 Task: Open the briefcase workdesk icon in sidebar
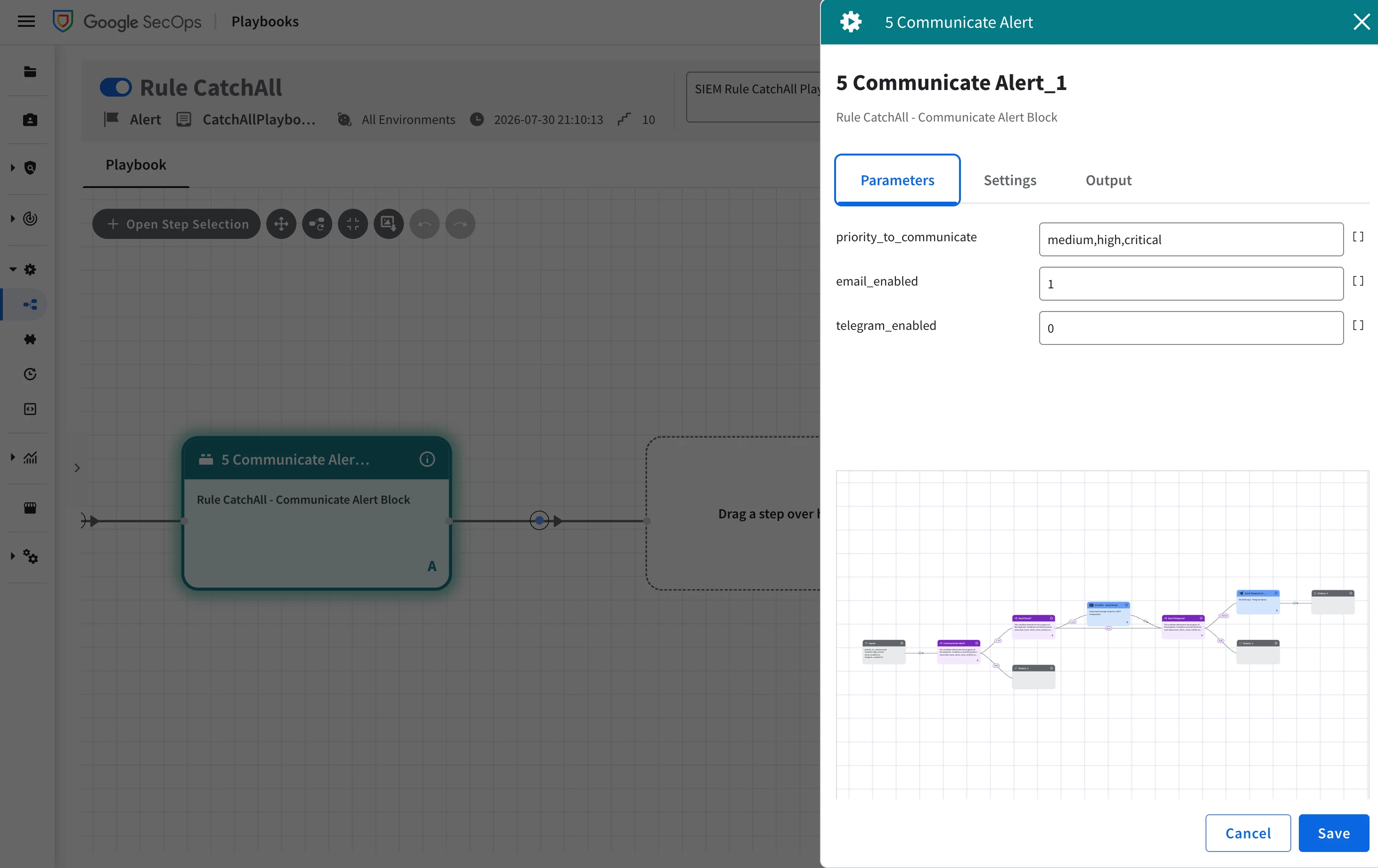(x=30, y=120)
